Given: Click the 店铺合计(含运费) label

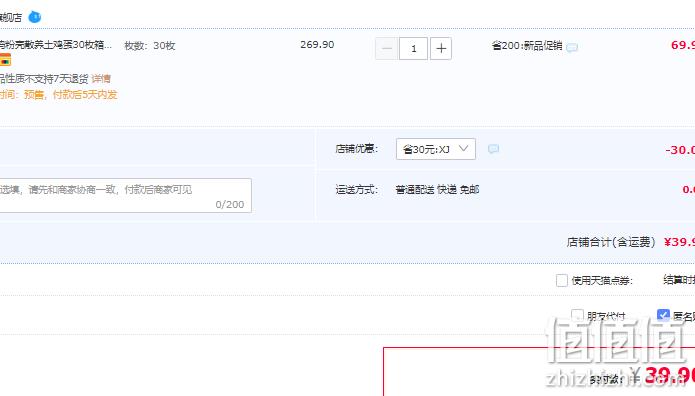Looking at the screenshot, I should [611, 242].
